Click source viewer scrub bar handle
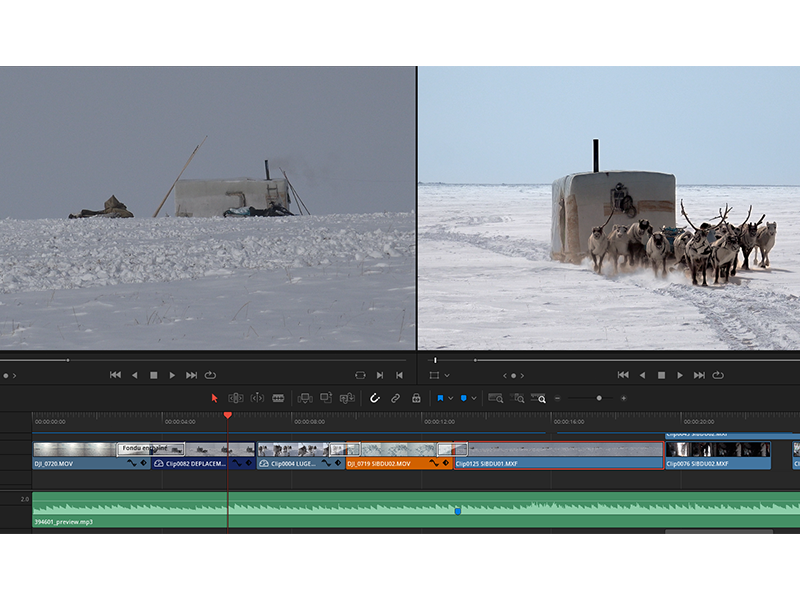Viewport: 800px width, 600px height. point(68,360)
